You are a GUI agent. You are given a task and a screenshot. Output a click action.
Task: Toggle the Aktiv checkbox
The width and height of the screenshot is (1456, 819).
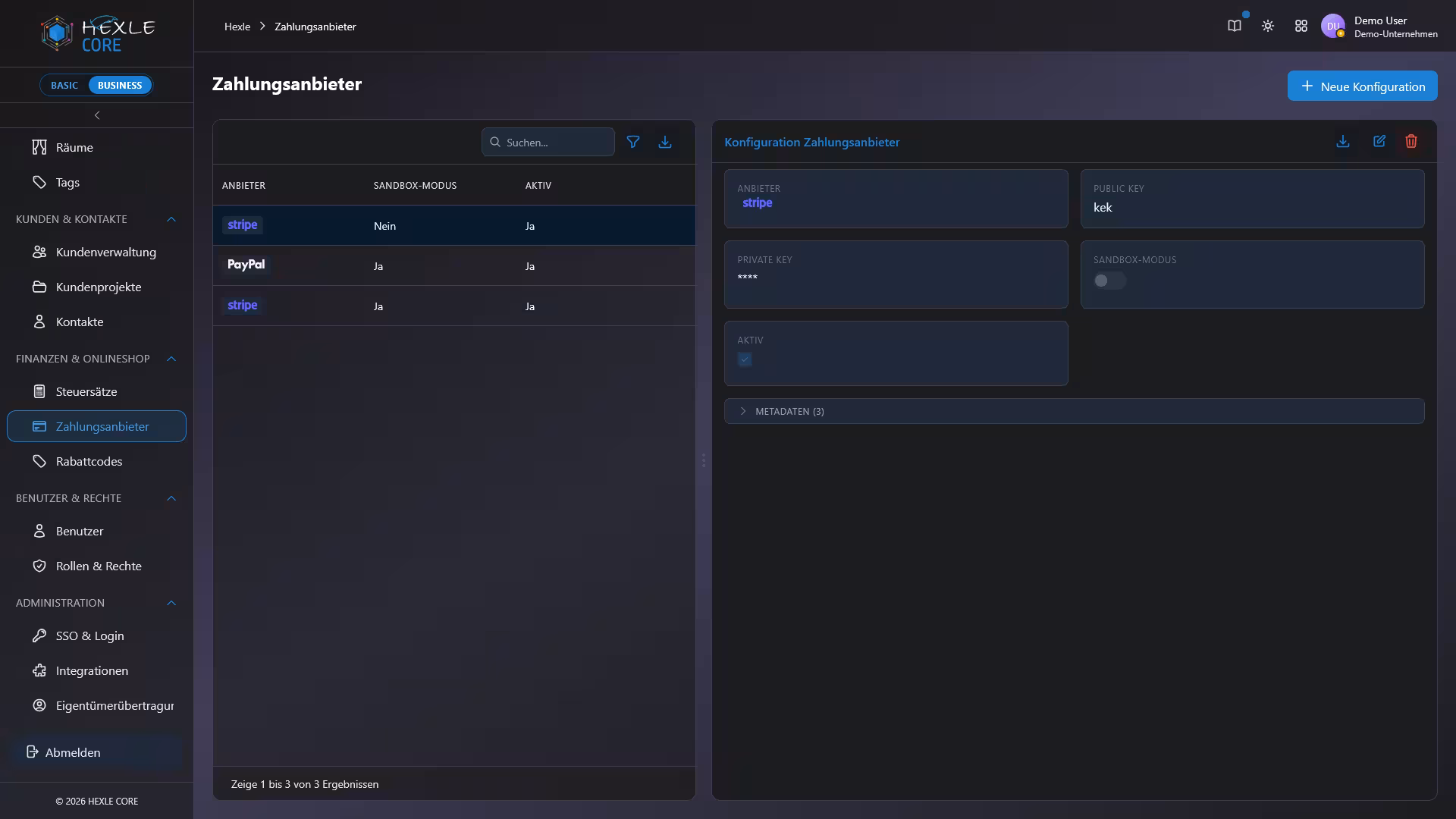(x=745, y=359)
